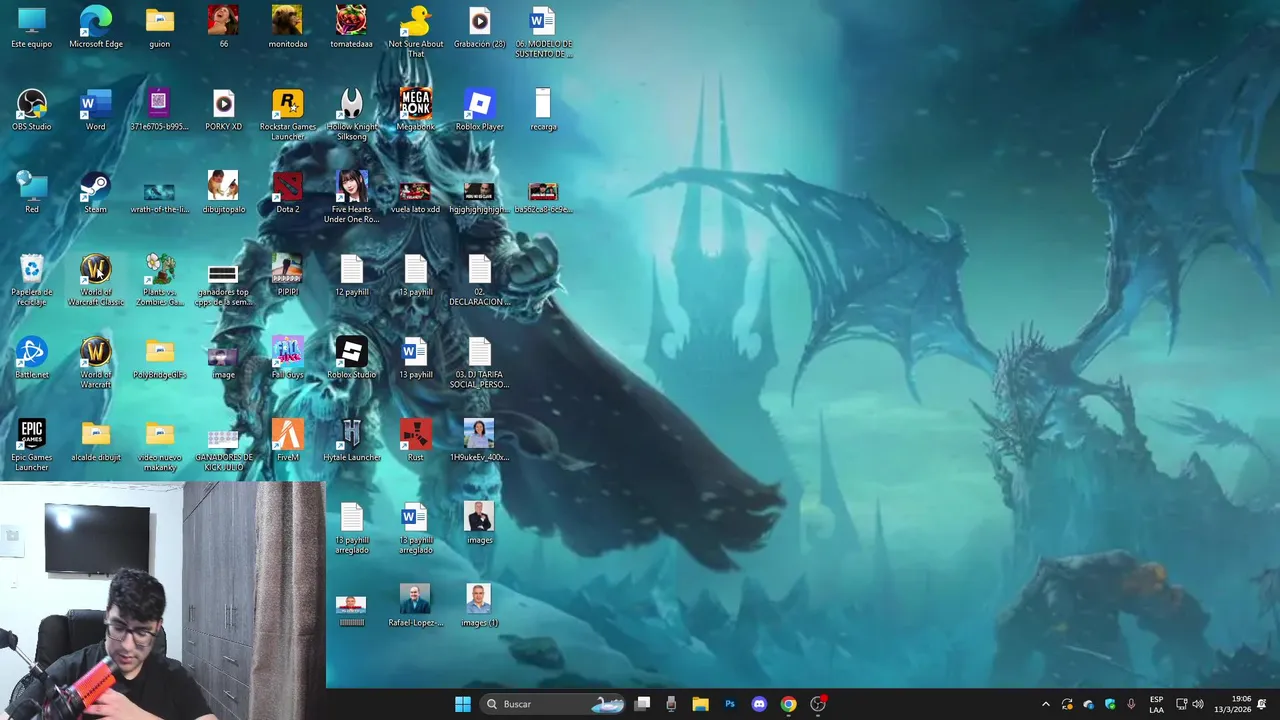Select the alcalde dibujito folder
The image size is (1280, 720).
[x=96, y=441]
